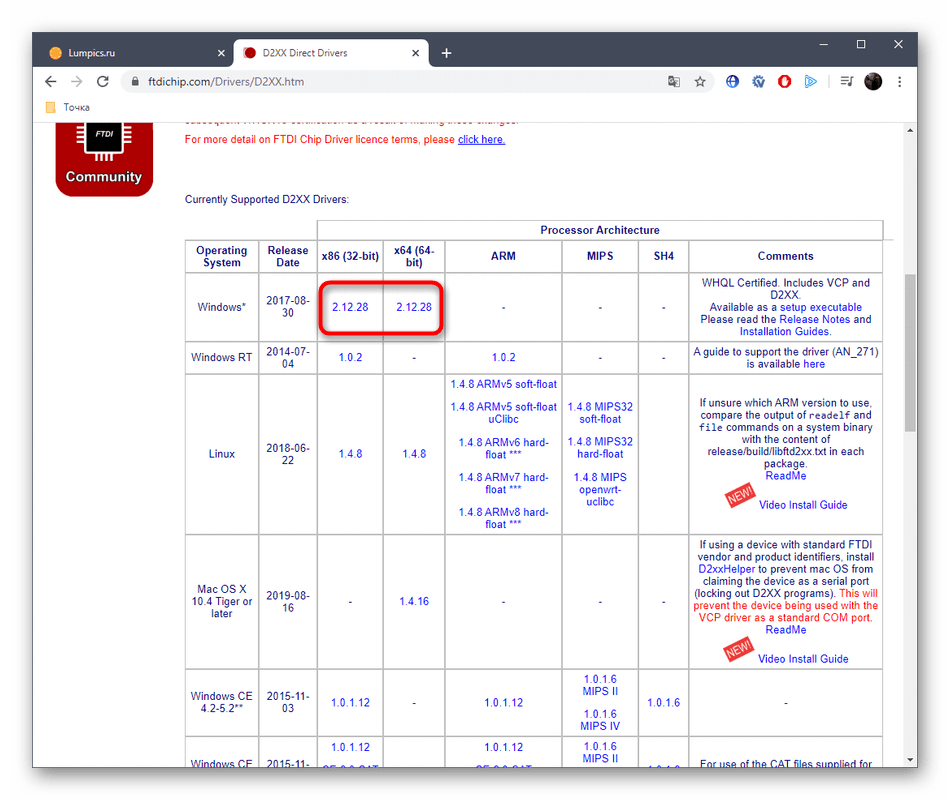Click the address bar URL field
950x800 pixels.
tap(400, 82)
